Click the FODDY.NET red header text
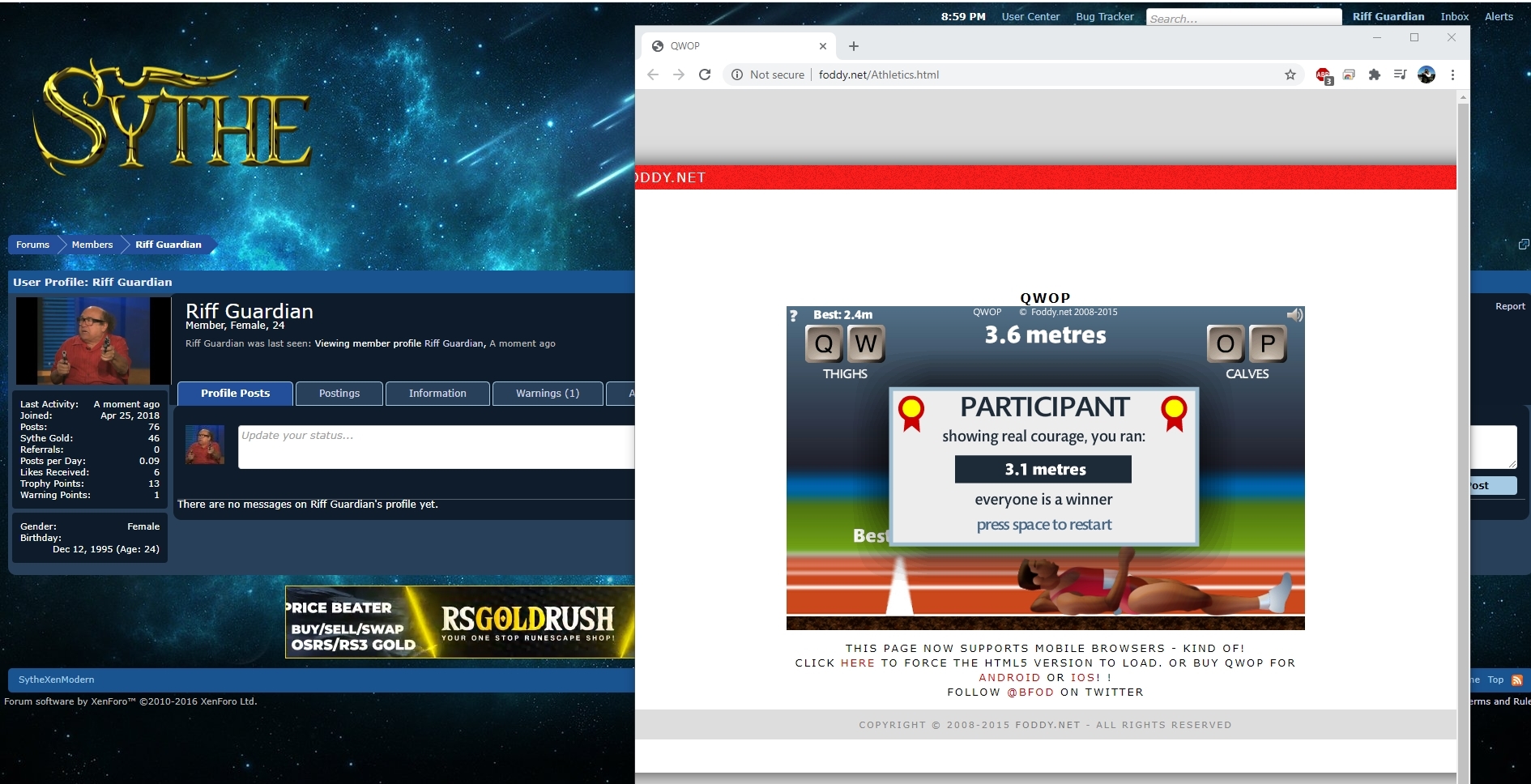1531x784 pixels. coord(671,177)
